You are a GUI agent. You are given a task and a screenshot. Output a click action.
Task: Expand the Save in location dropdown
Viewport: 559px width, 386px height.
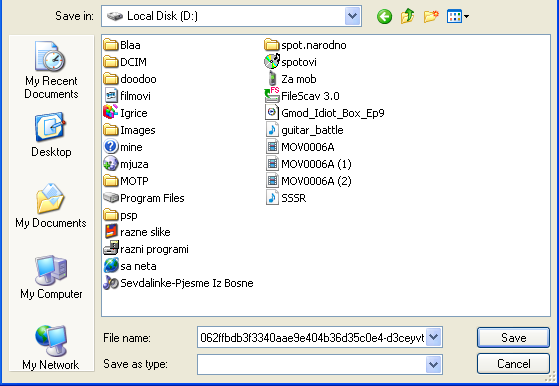[x=352, y=16]
